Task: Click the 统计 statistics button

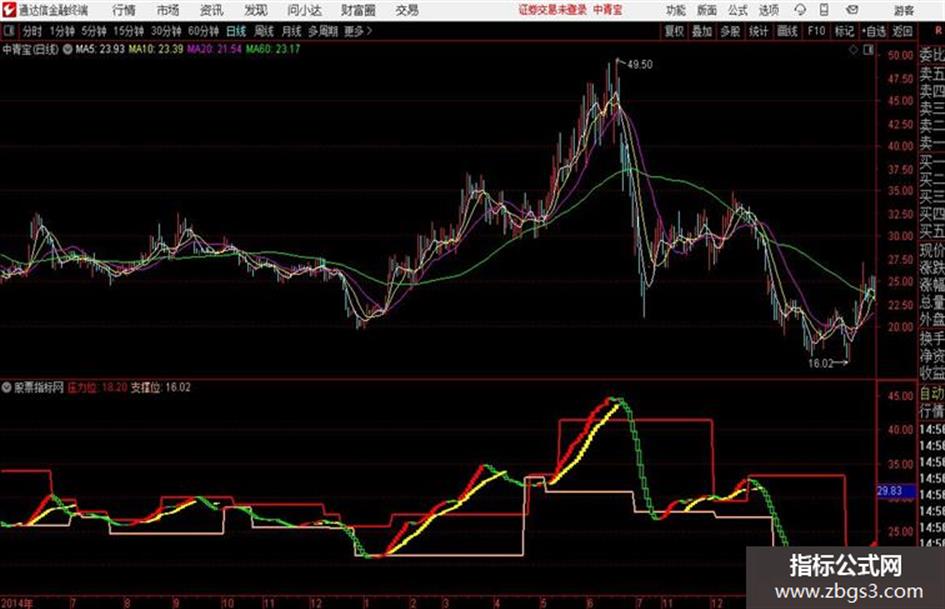Action: pos(758,31)
